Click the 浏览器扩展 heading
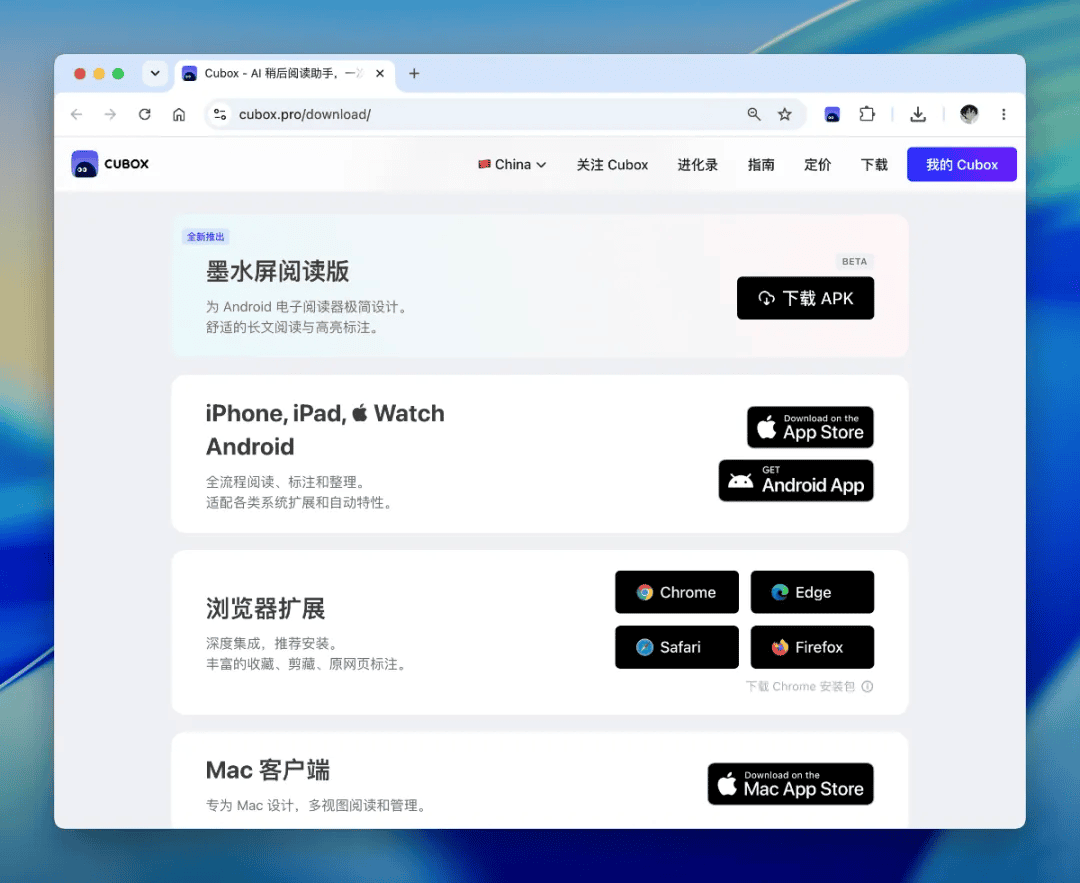 (x=265, y=609)
